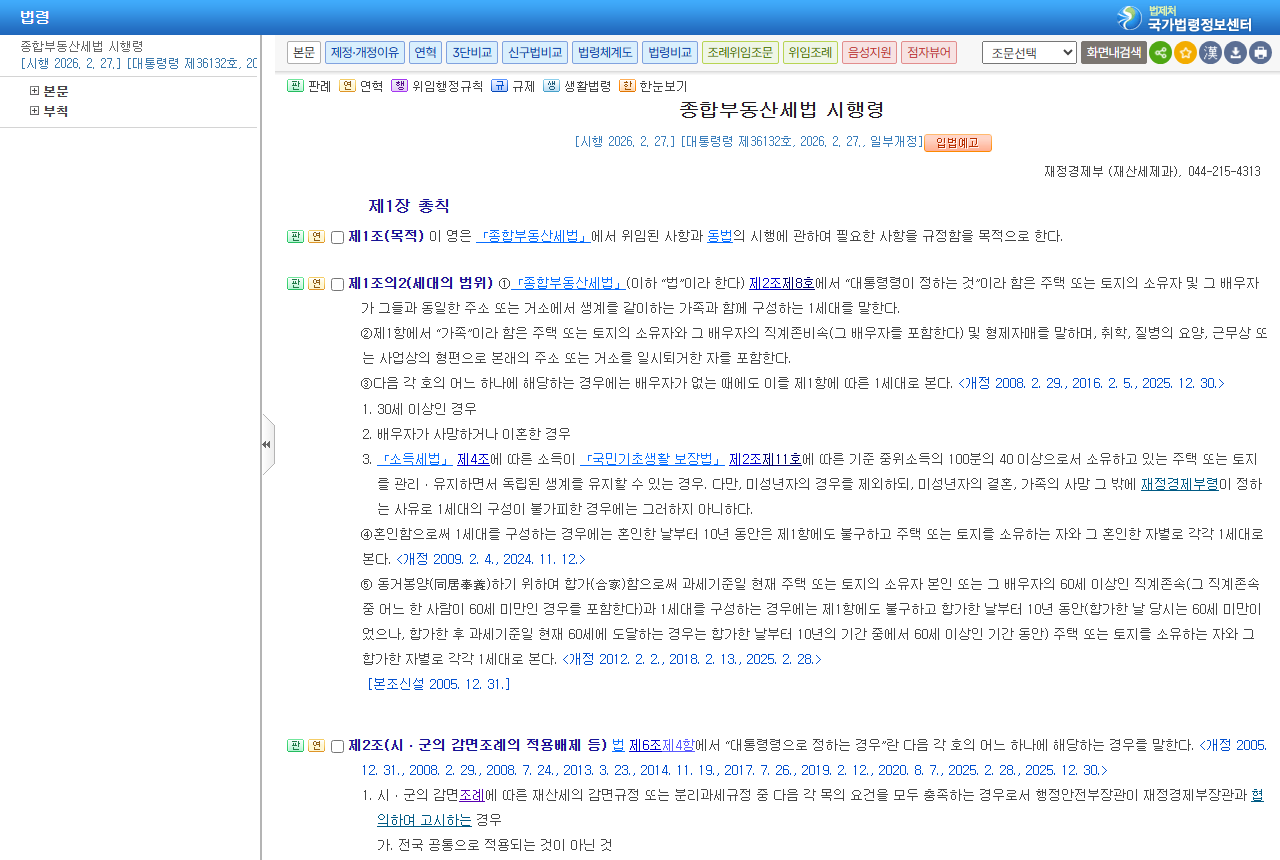This screenshot has height=860, width=1280.
Task: Click the 동법 link in 제1조
Action: point(720,237)
